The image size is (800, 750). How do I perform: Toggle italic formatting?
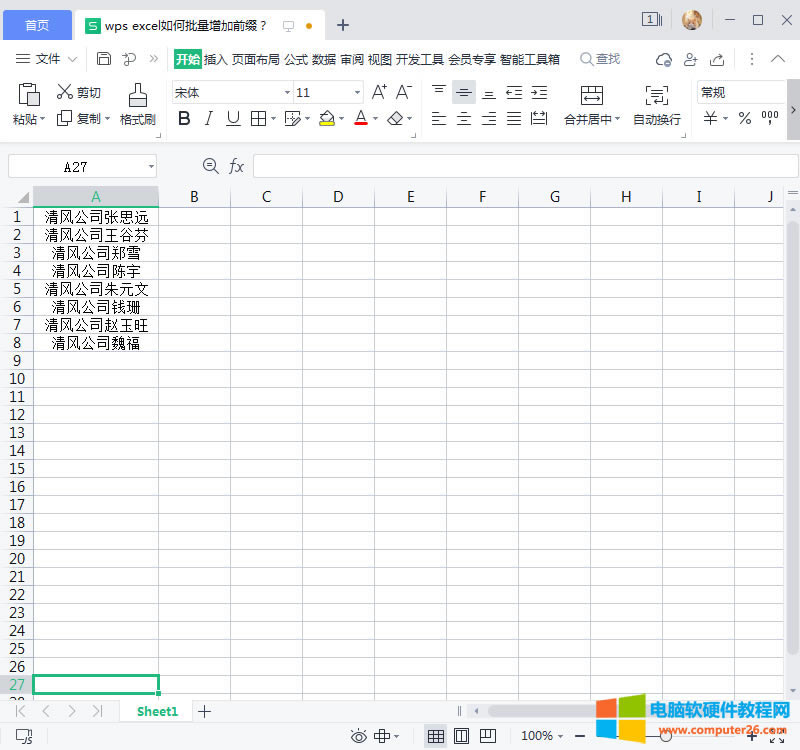pyautogui.click(x=208, y=119)
